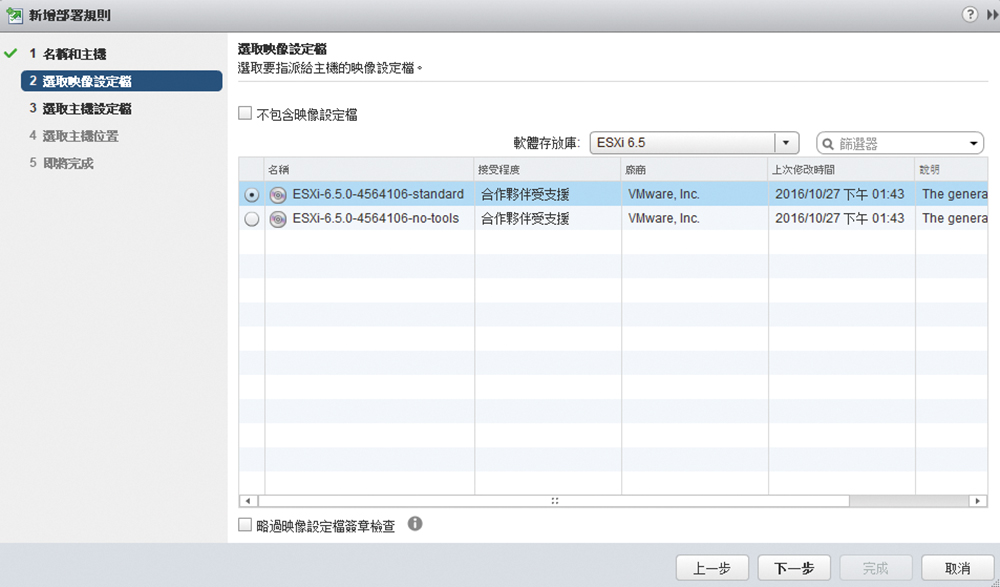Tick the 略過映像設定檔簽章檢查 checkbox

tap(245, 524)
